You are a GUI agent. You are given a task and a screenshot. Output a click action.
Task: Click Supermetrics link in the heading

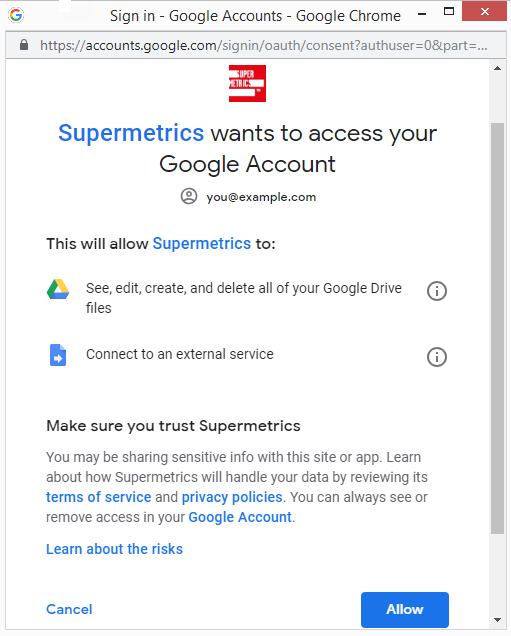(x=131, y=133)
